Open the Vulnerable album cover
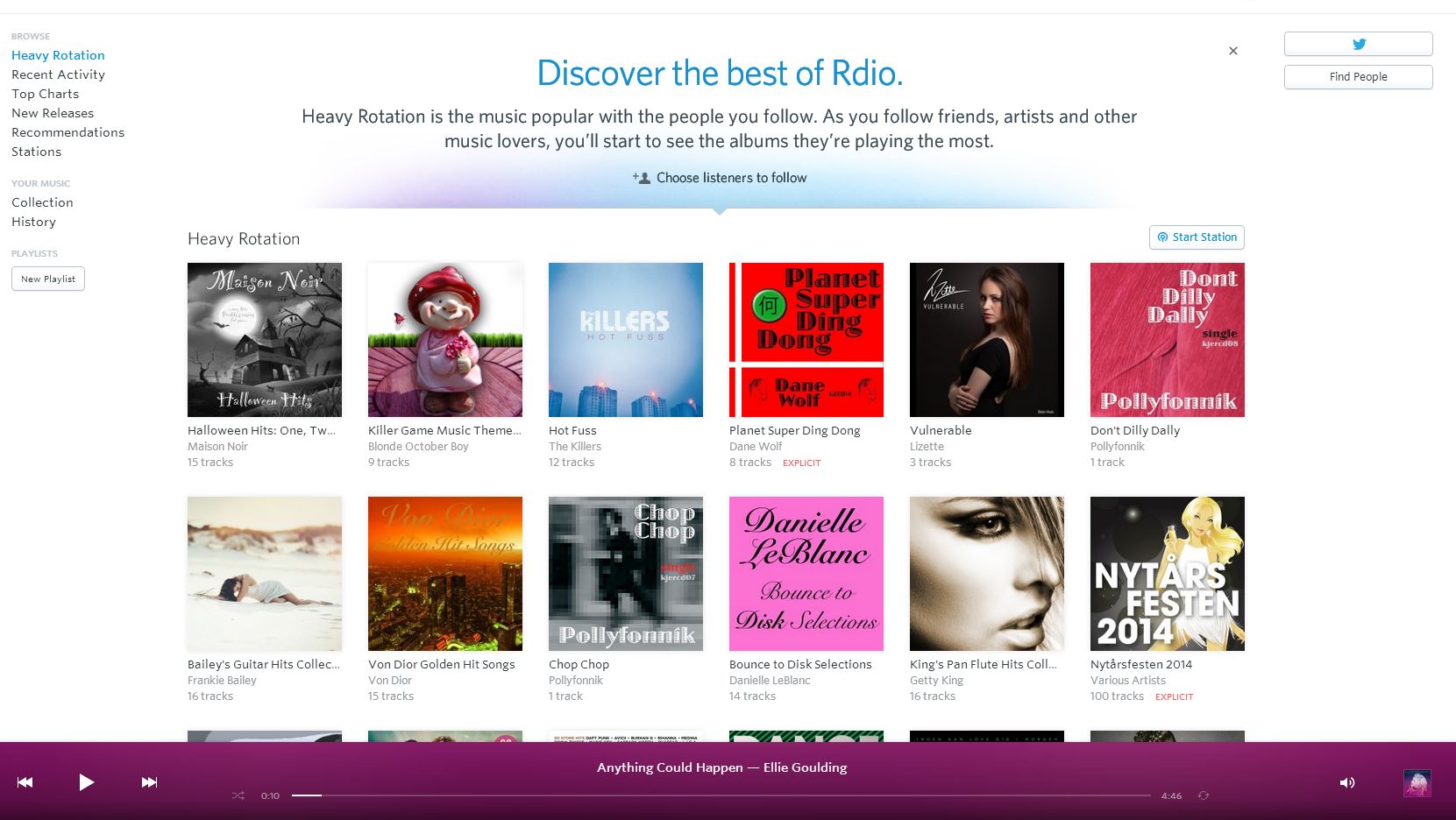The height and width of the screenshot is (820, 1456). point(987,340)
